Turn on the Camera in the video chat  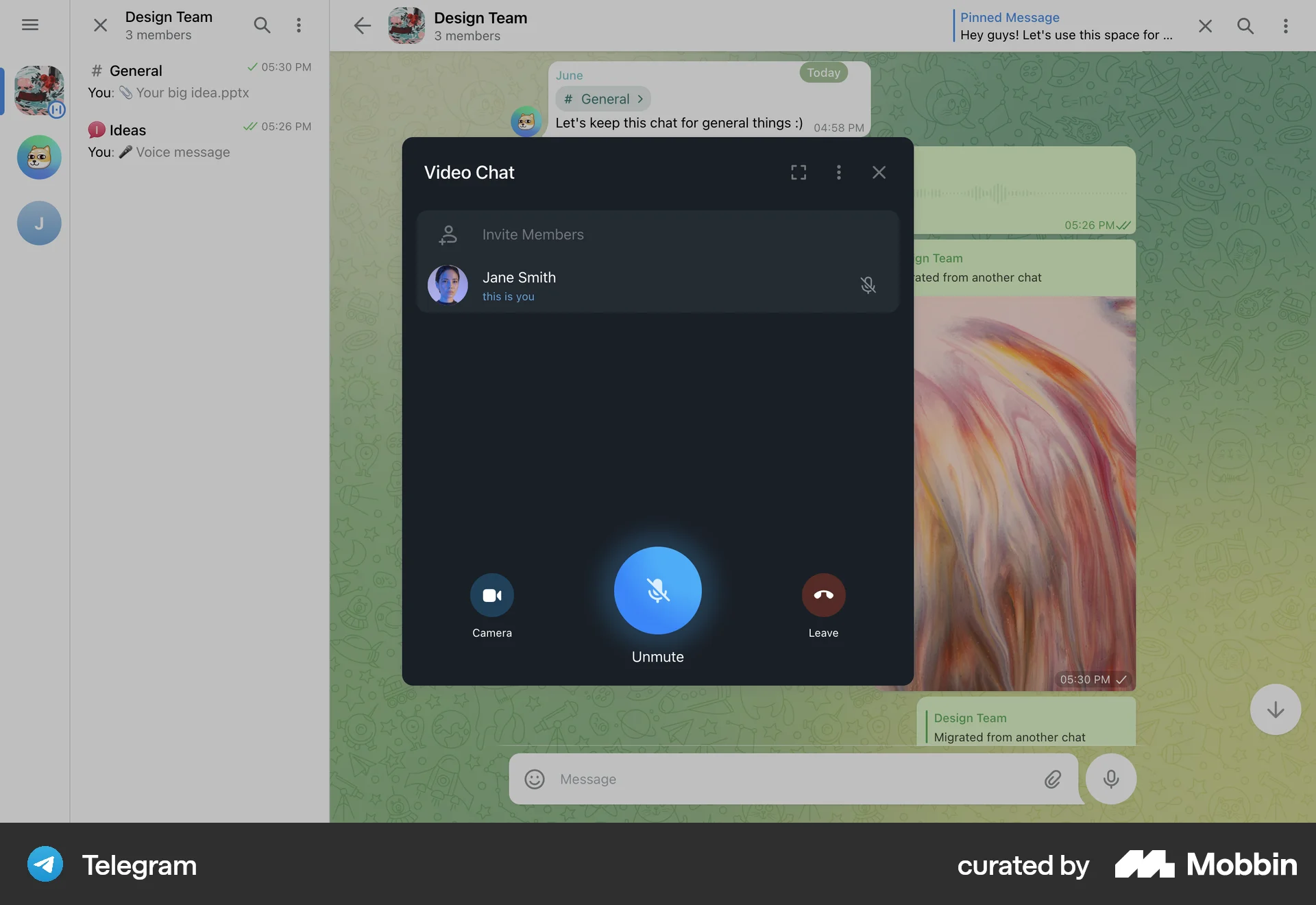pos(491,594)
